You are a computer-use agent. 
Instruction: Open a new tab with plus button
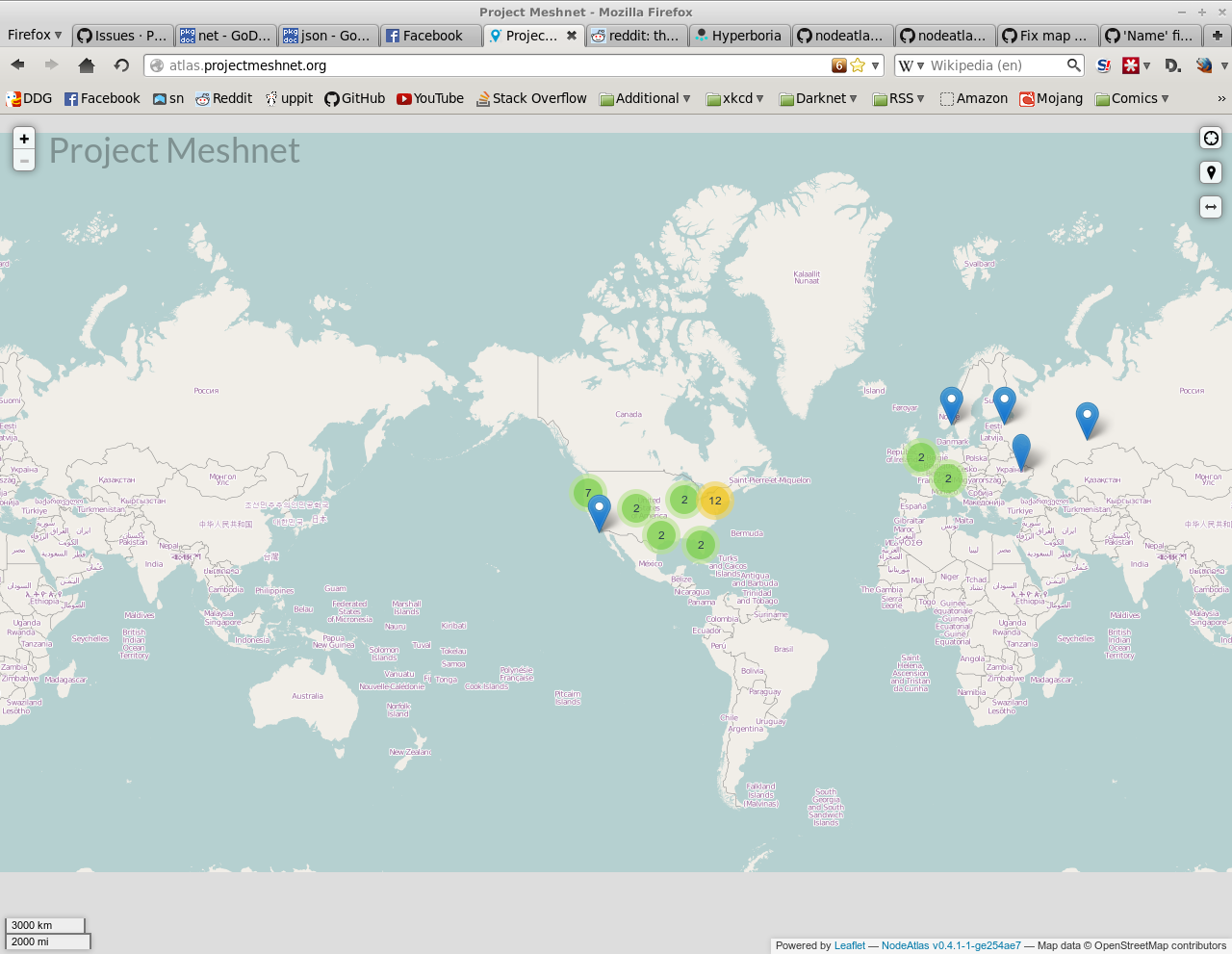tap(1217, 36)
